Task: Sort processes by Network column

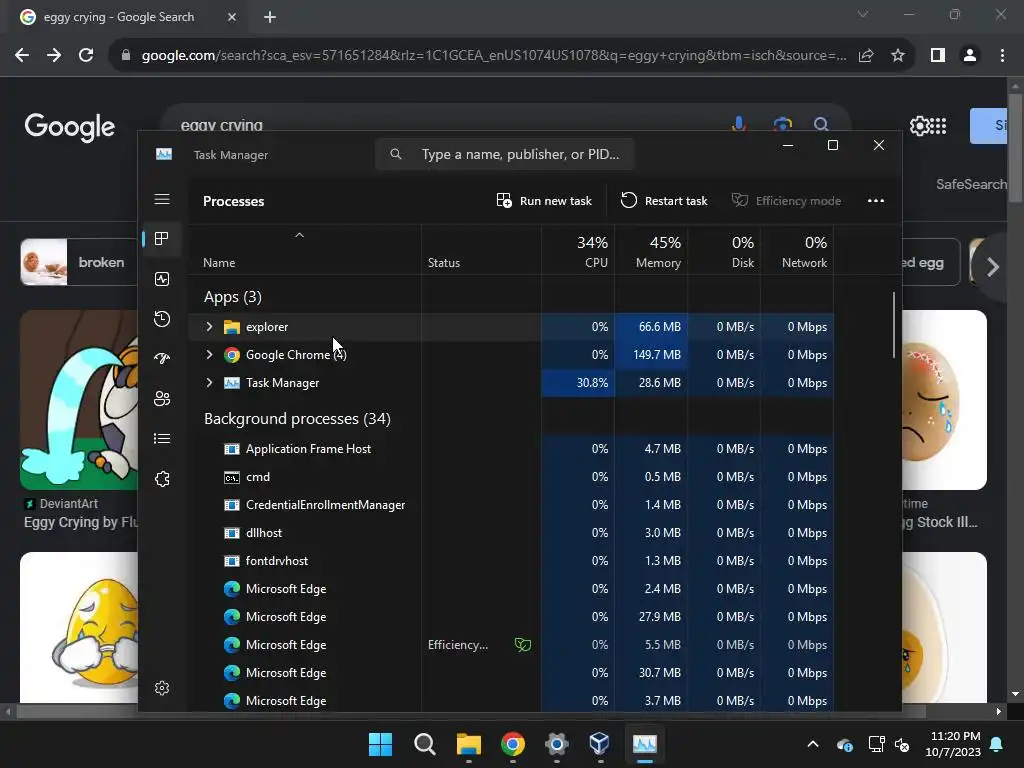Action: (797, 251)
